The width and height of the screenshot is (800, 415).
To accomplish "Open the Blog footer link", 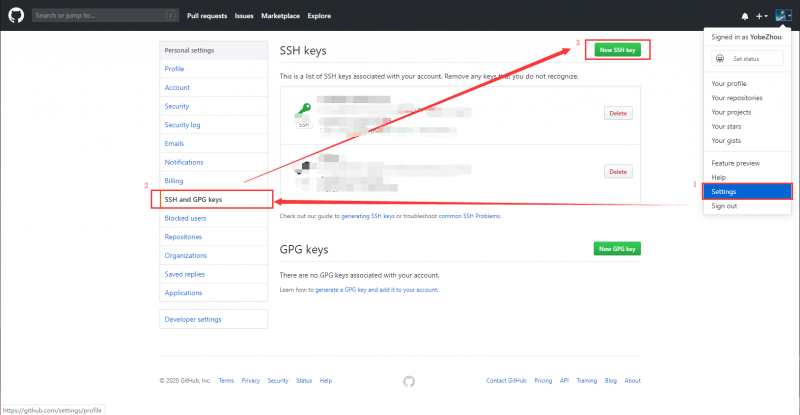I will click(x=611, y=381).
